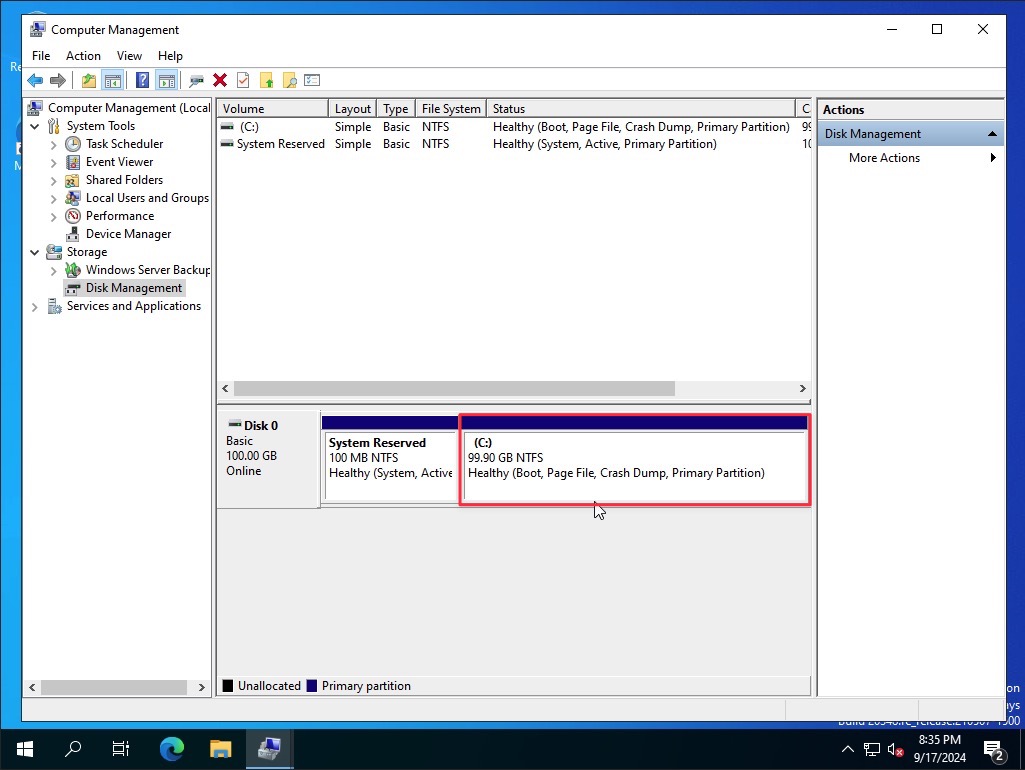Expand the Event Viewer node
Viewport: 1025px width, 770px height.
click(54, 162)
